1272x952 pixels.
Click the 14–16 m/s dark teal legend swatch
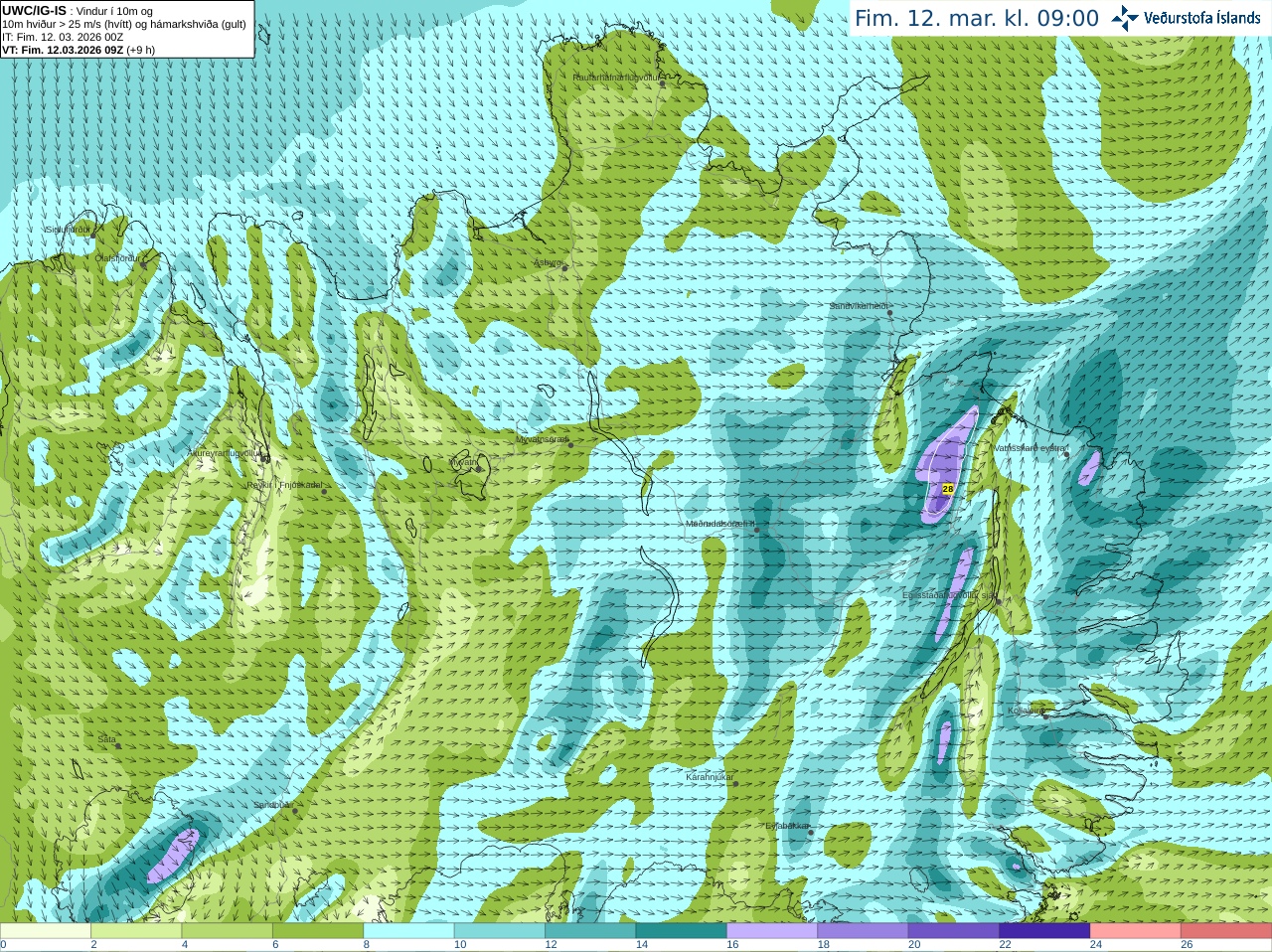[682, 931]
